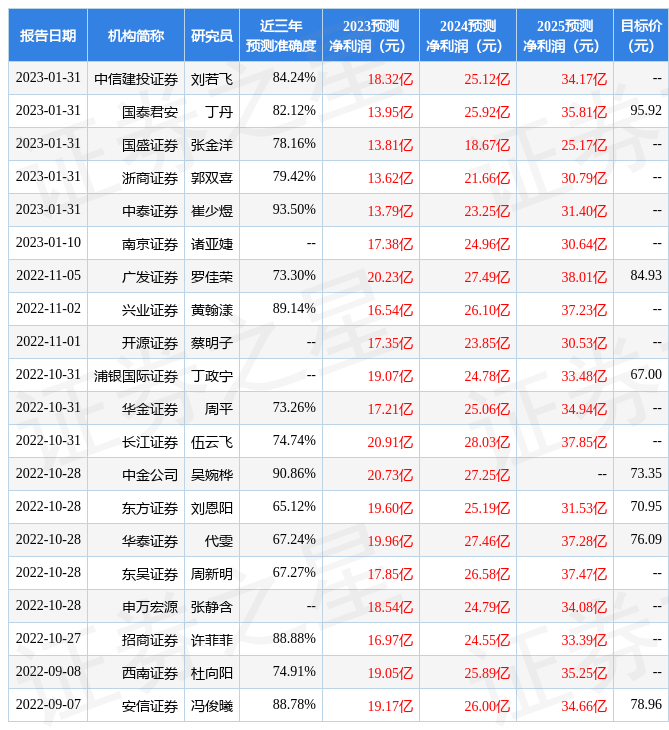
Task: Click target price 76.09
Action: point(646,540)
